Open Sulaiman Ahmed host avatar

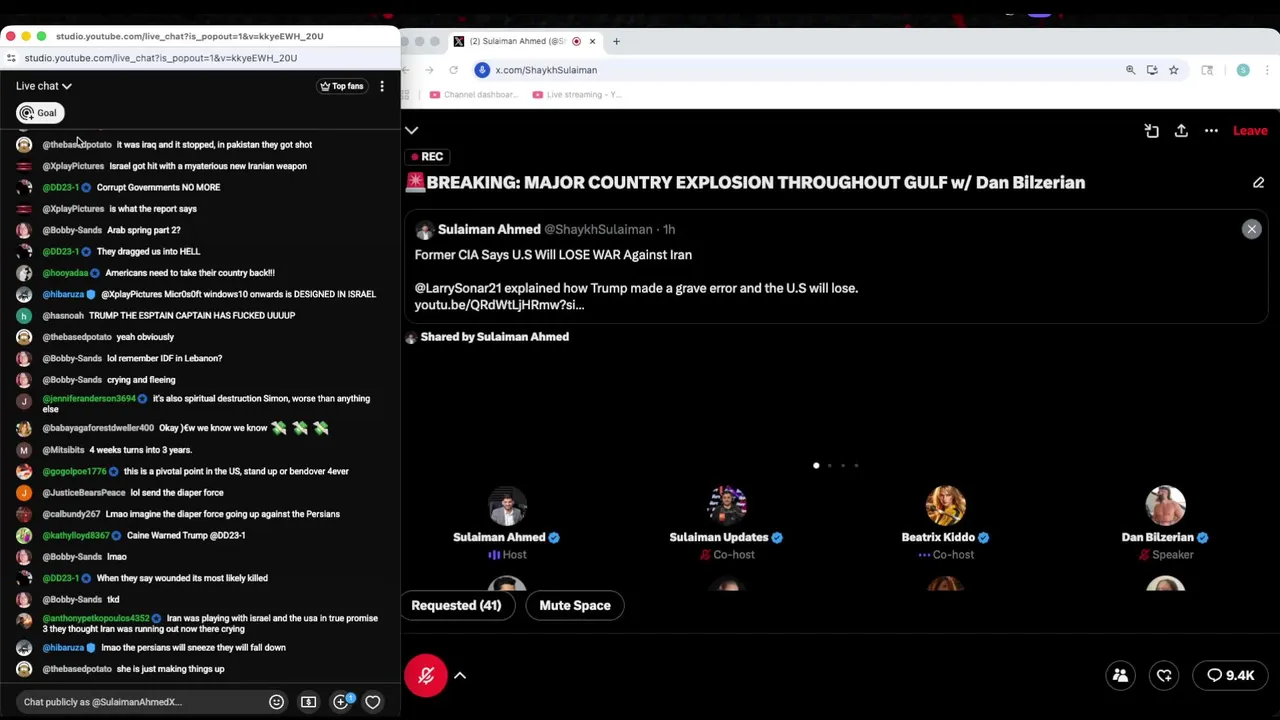click(x=507, y=505)
